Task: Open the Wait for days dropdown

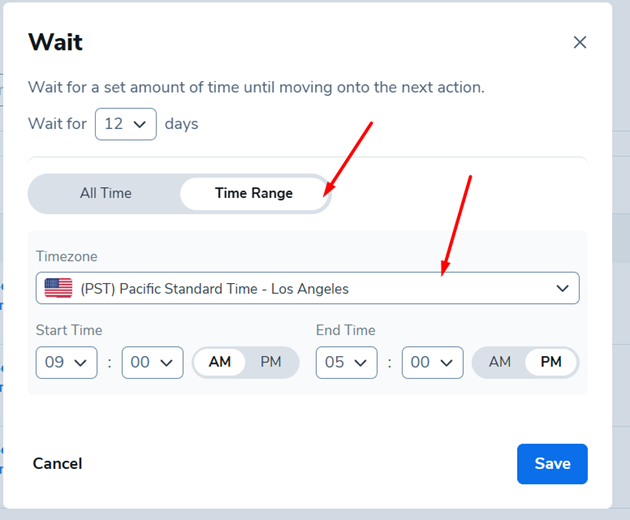Action: click(x=125, y=125)
